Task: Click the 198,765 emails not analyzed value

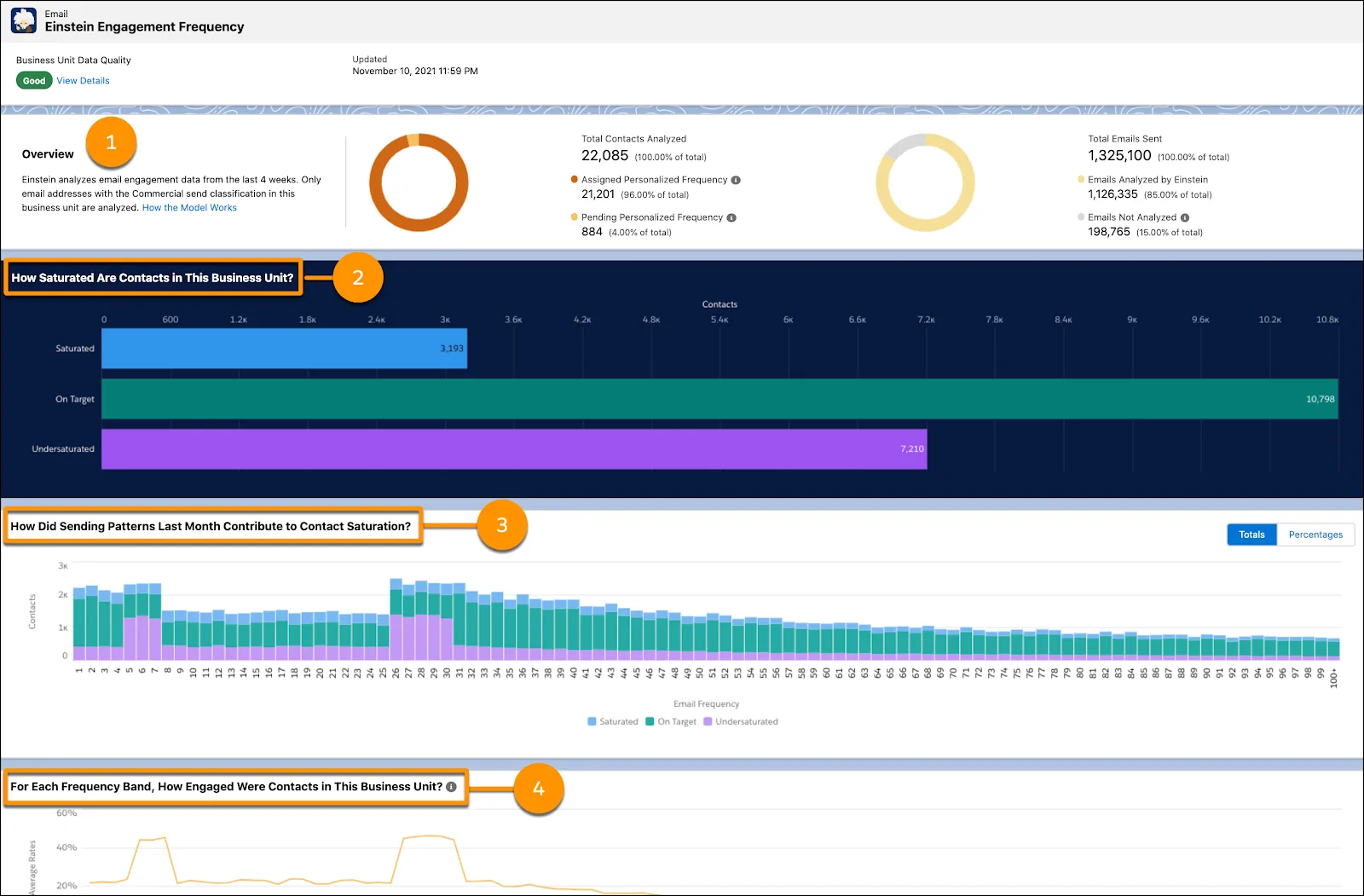Action: [x=1109, y=232]
